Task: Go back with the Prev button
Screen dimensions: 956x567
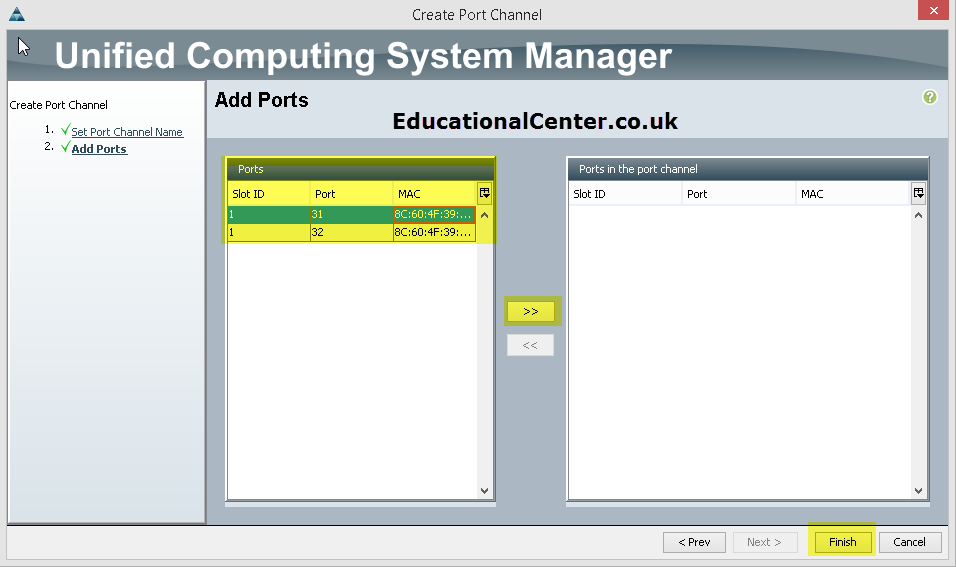Action: (694, 542)
